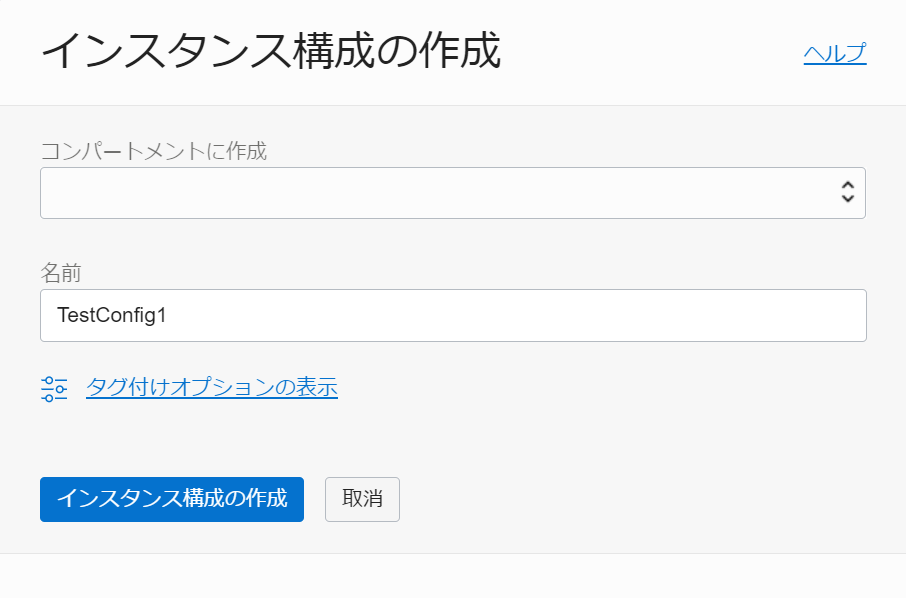Open the ヘルプ link
Viewport: 906px width, 598px height.
click(x=835, y=53)
